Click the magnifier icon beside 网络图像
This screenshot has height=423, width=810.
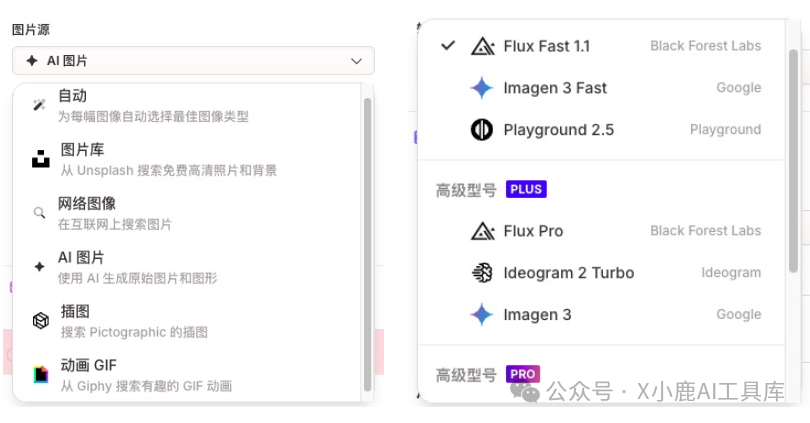point(39,212)
